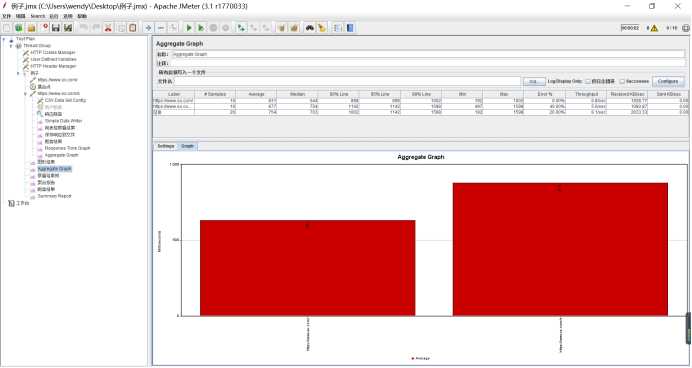This screenshot has width=692, height=368.
Task: Click Remote Stop All toolbar icon
Action: [x=254, y=28]
